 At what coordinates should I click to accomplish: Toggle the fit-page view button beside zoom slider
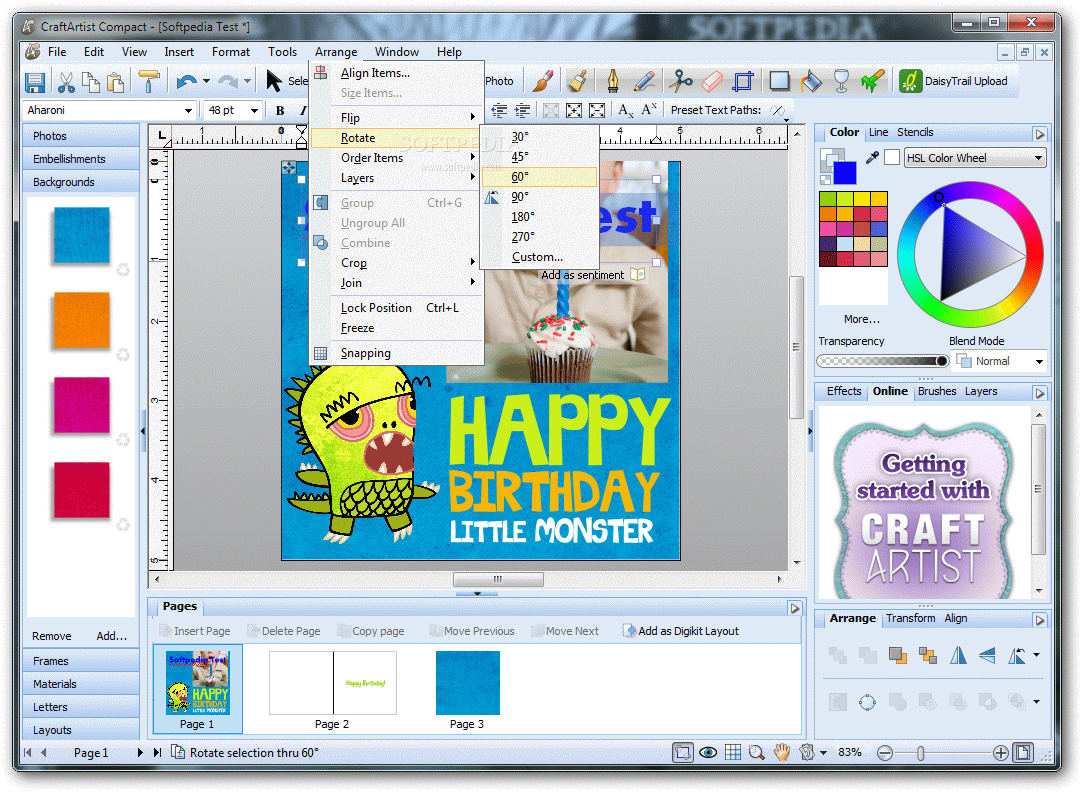1024,753
